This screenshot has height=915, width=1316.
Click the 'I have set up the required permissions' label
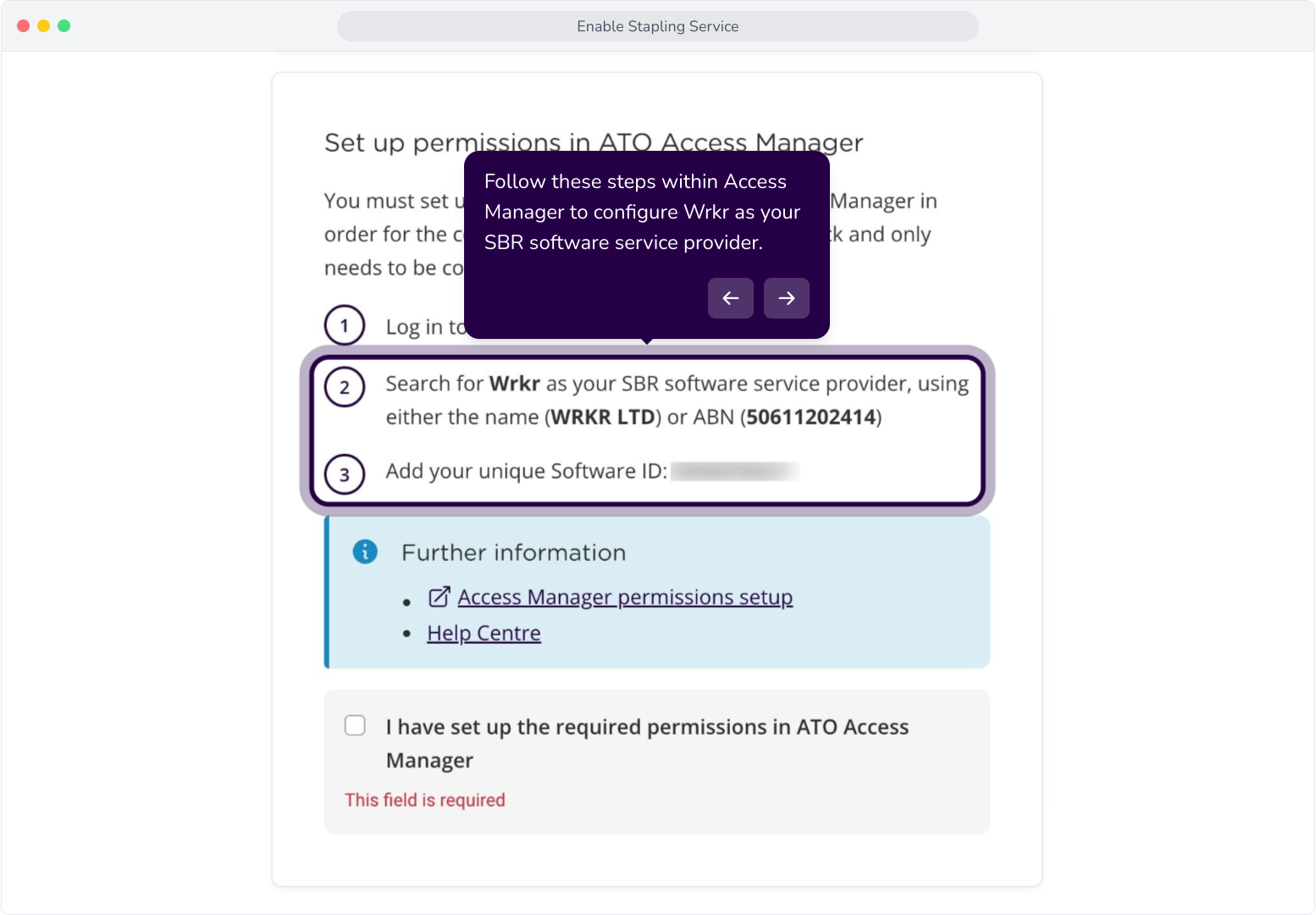(647, 743)
